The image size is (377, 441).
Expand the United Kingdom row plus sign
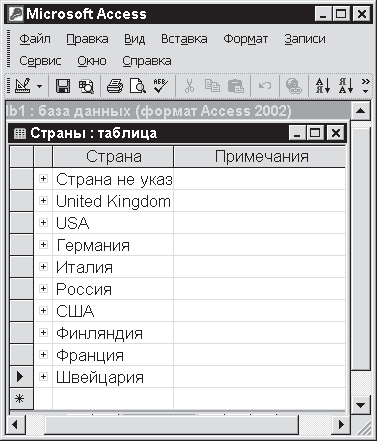(43, 201)
